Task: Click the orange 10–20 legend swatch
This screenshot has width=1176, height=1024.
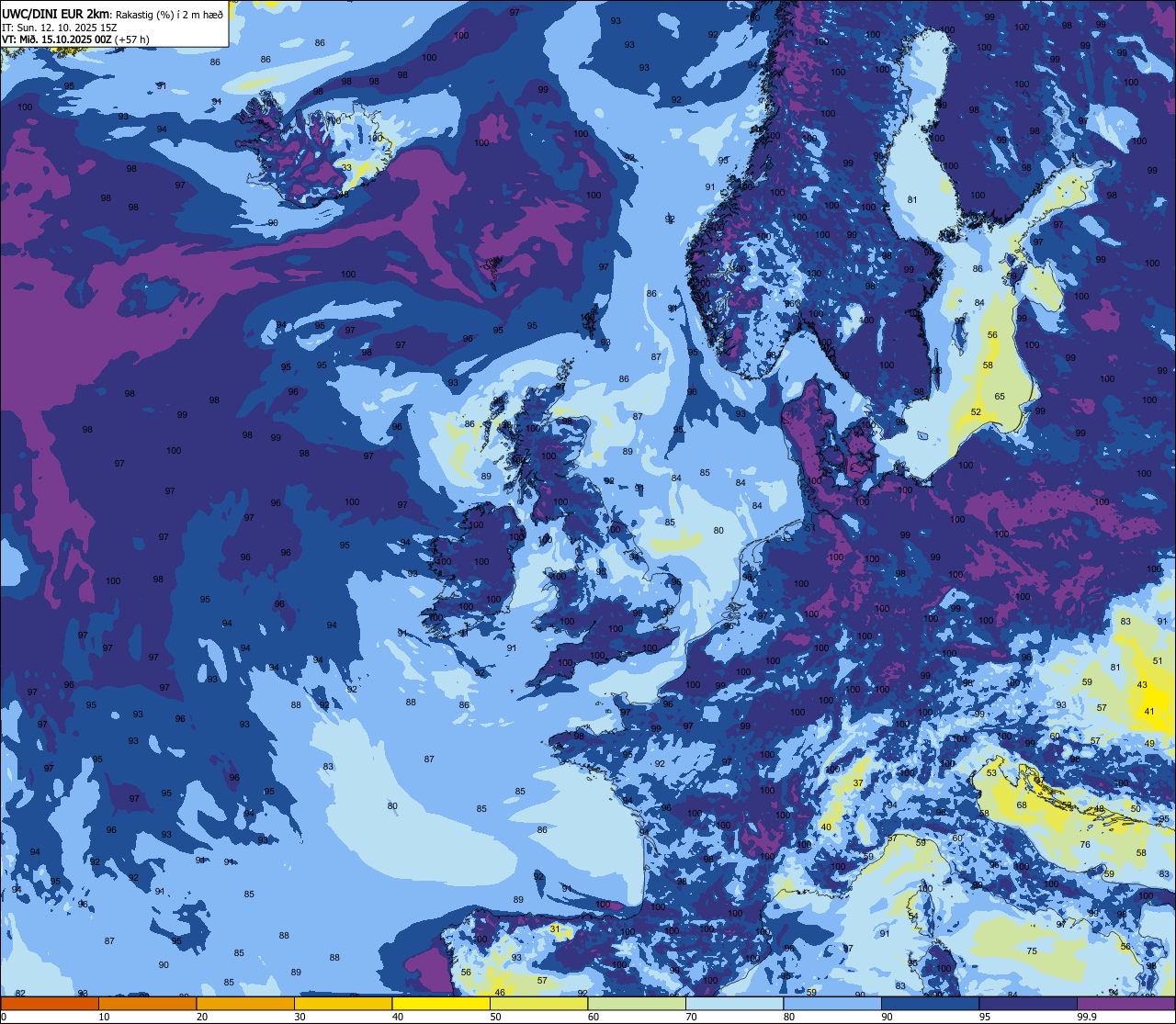Action: (147, 1003)
